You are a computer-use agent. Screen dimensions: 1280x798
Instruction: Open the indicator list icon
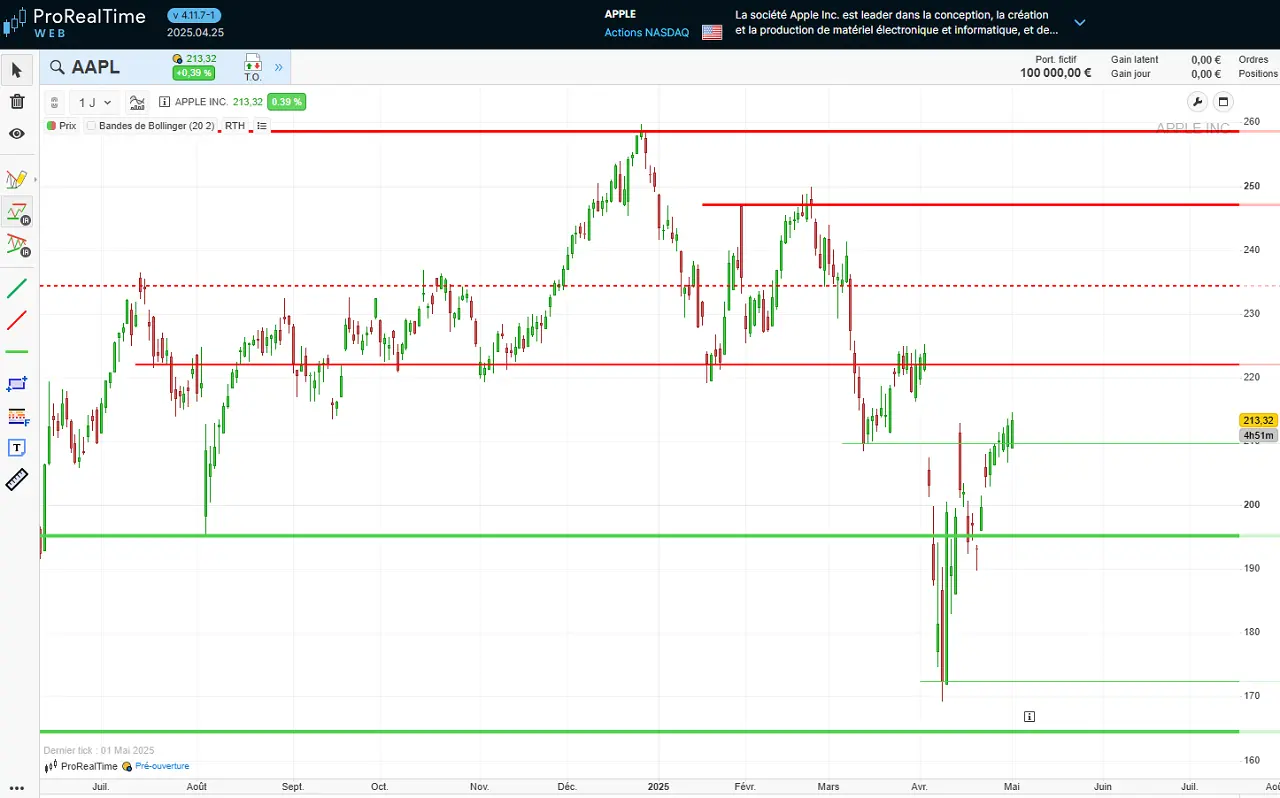(x=261, y=126)
